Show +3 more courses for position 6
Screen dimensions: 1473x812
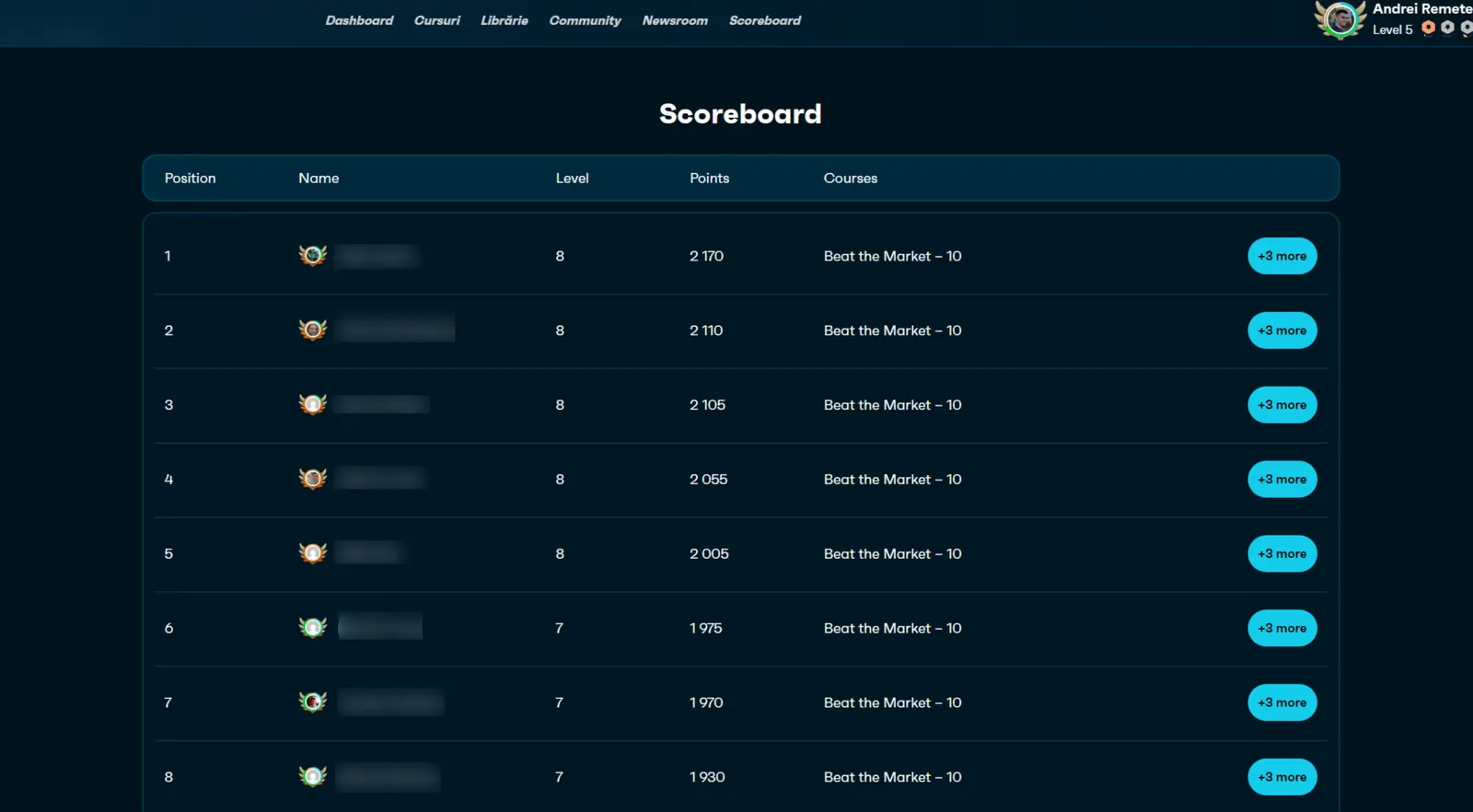click(x=1282, y=628)
